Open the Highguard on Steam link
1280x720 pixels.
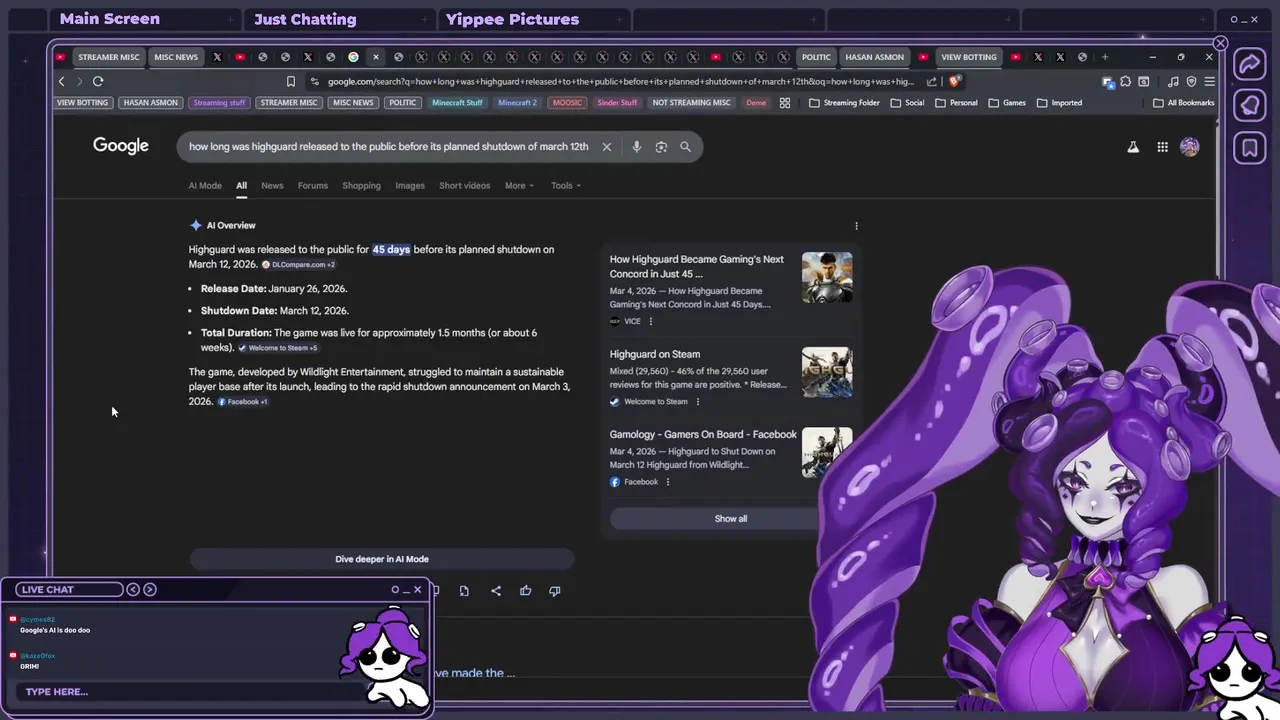pos(655,354)
